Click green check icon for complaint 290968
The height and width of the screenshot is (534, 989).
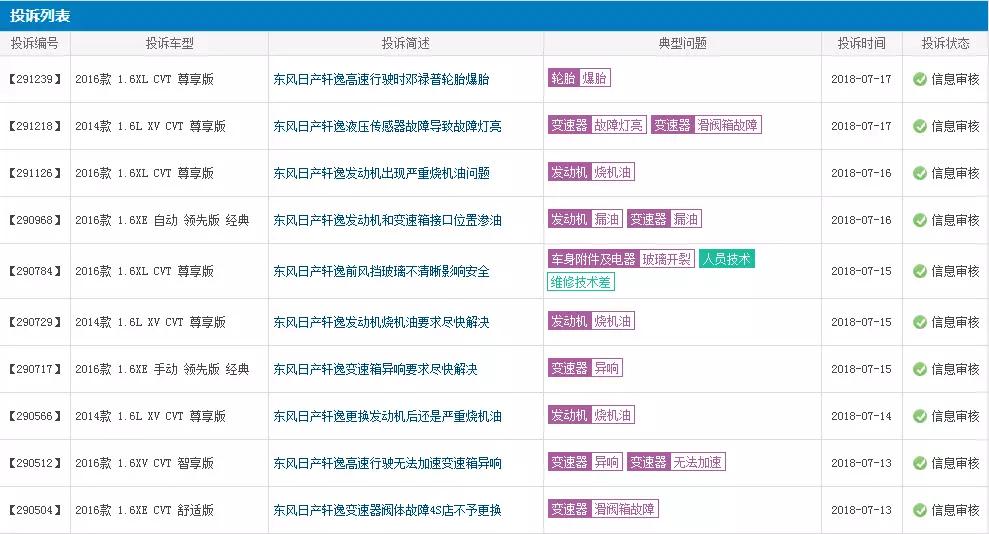(920, 220)
